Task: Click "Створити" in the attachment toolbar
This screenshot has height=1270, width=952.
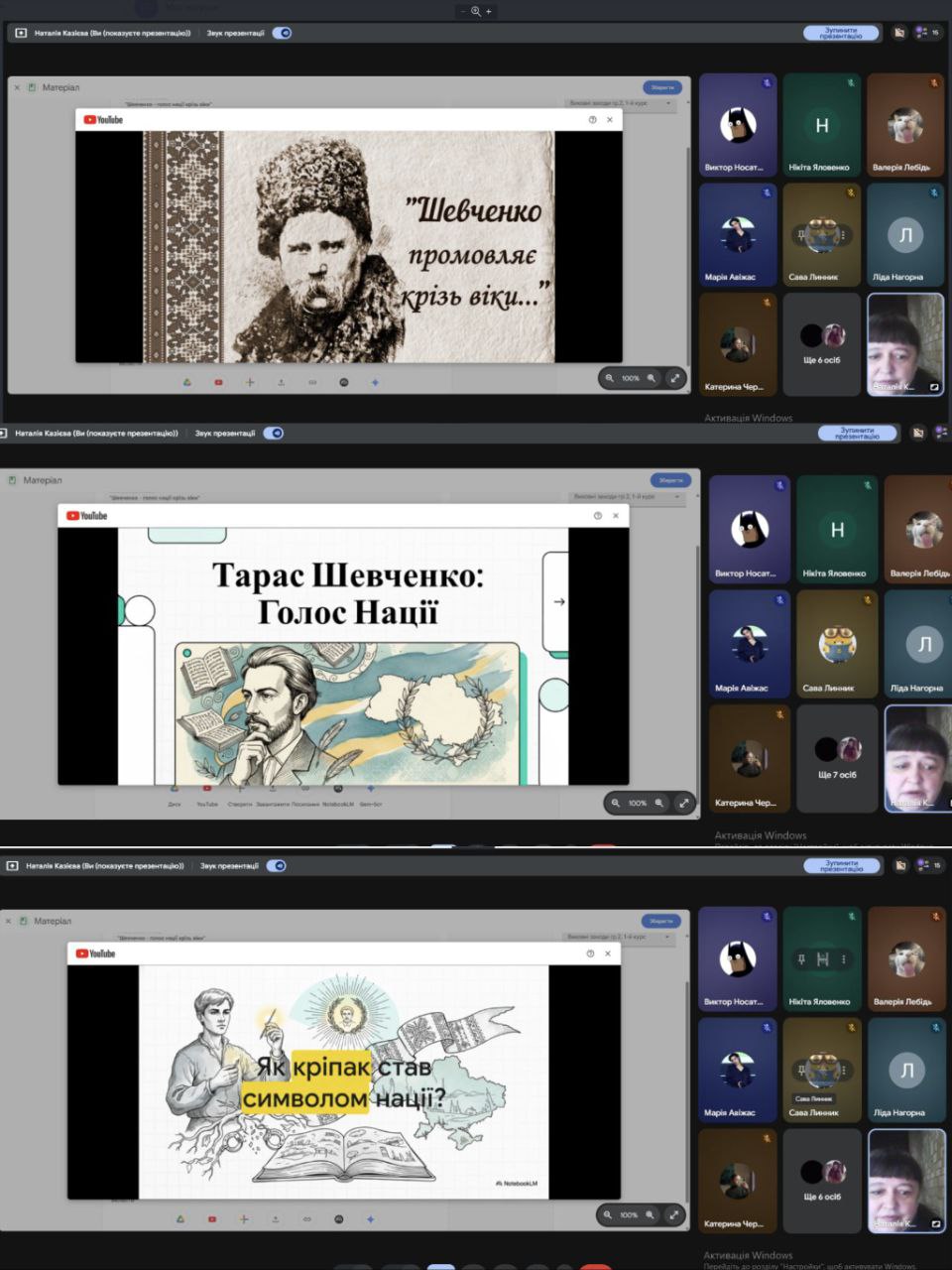Action: click(x=240, y=791)
